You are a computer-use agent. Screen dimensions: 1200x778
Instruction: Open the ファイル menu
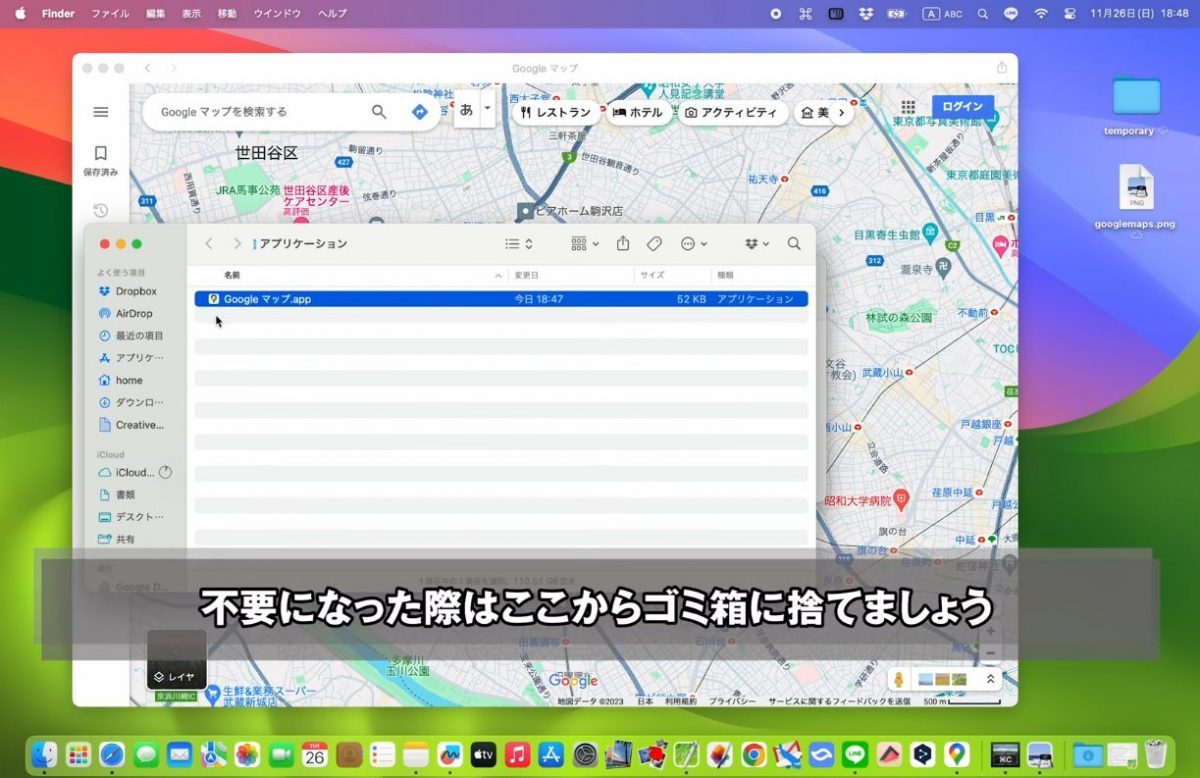(110, 14)
